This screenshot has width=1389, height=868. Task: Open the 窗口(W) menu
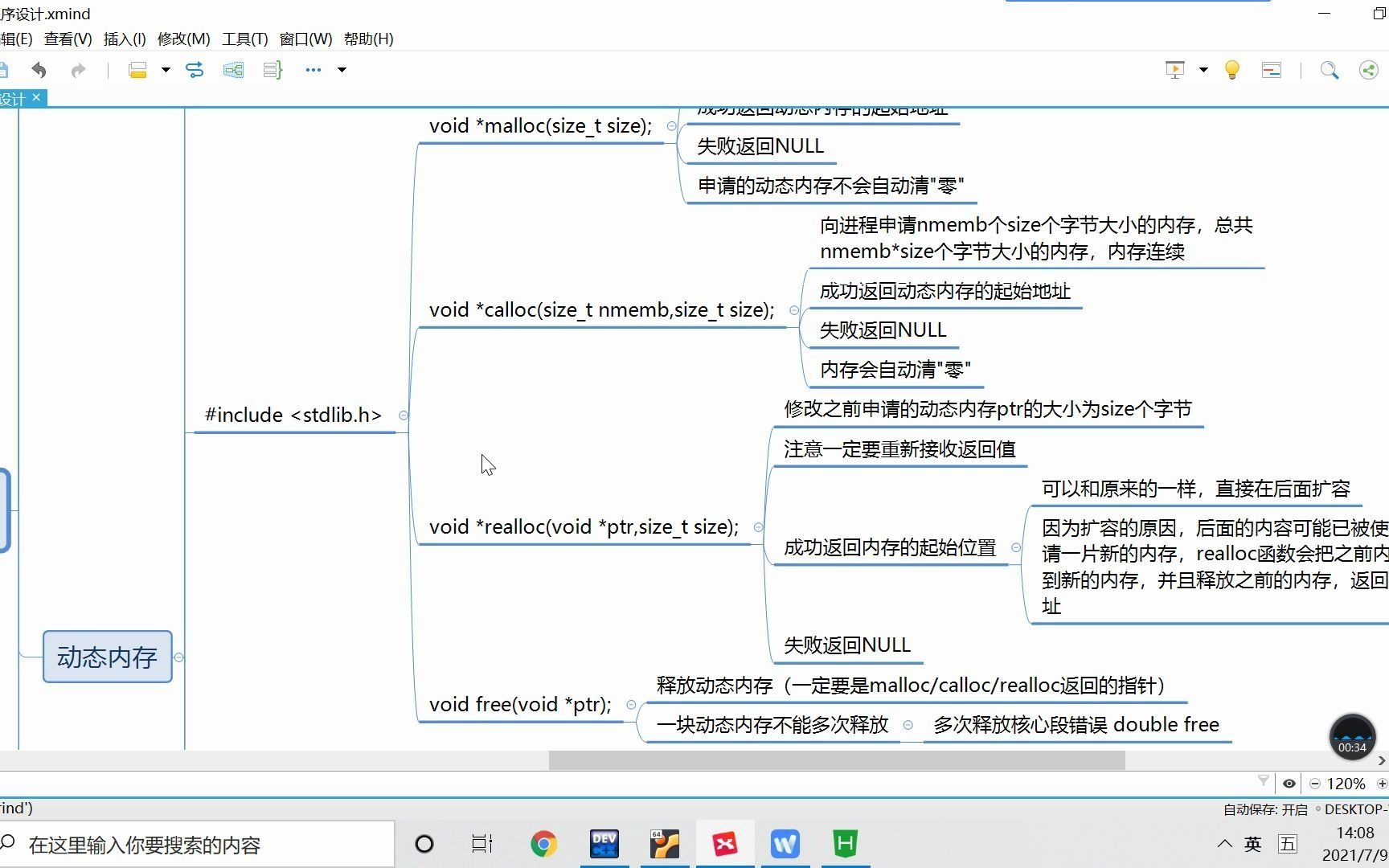coord(305,39)
